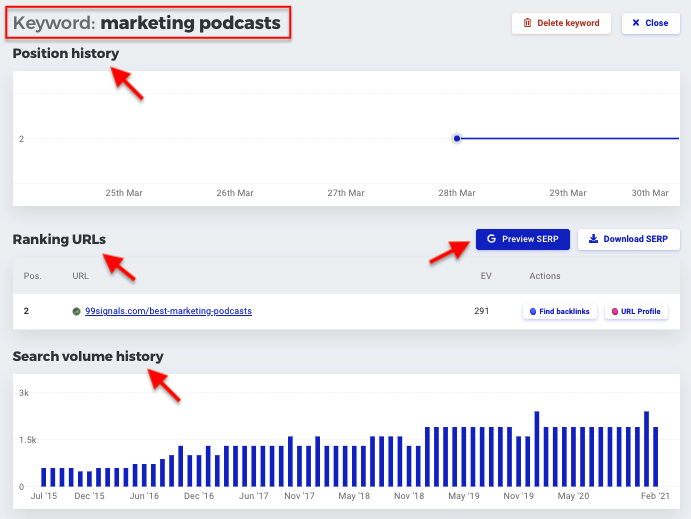This screenshot has width=691, height=519.
Task: Click the pink dot icon in URL Profile
Action: point(615,311)
